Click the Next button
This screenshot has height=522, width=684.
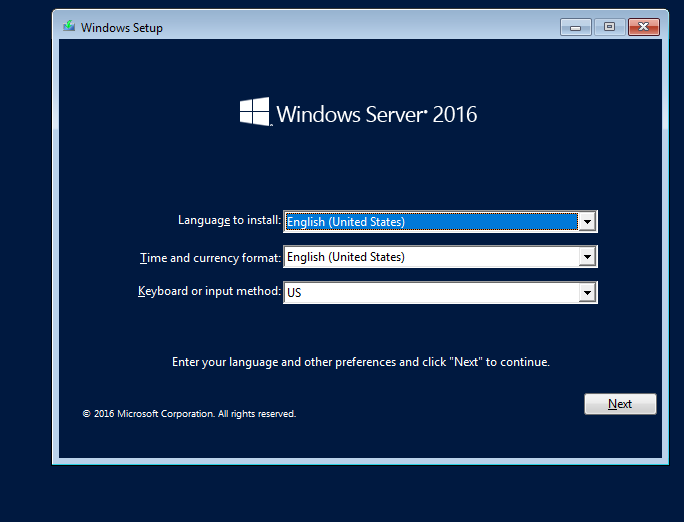(x=620, y=404)
